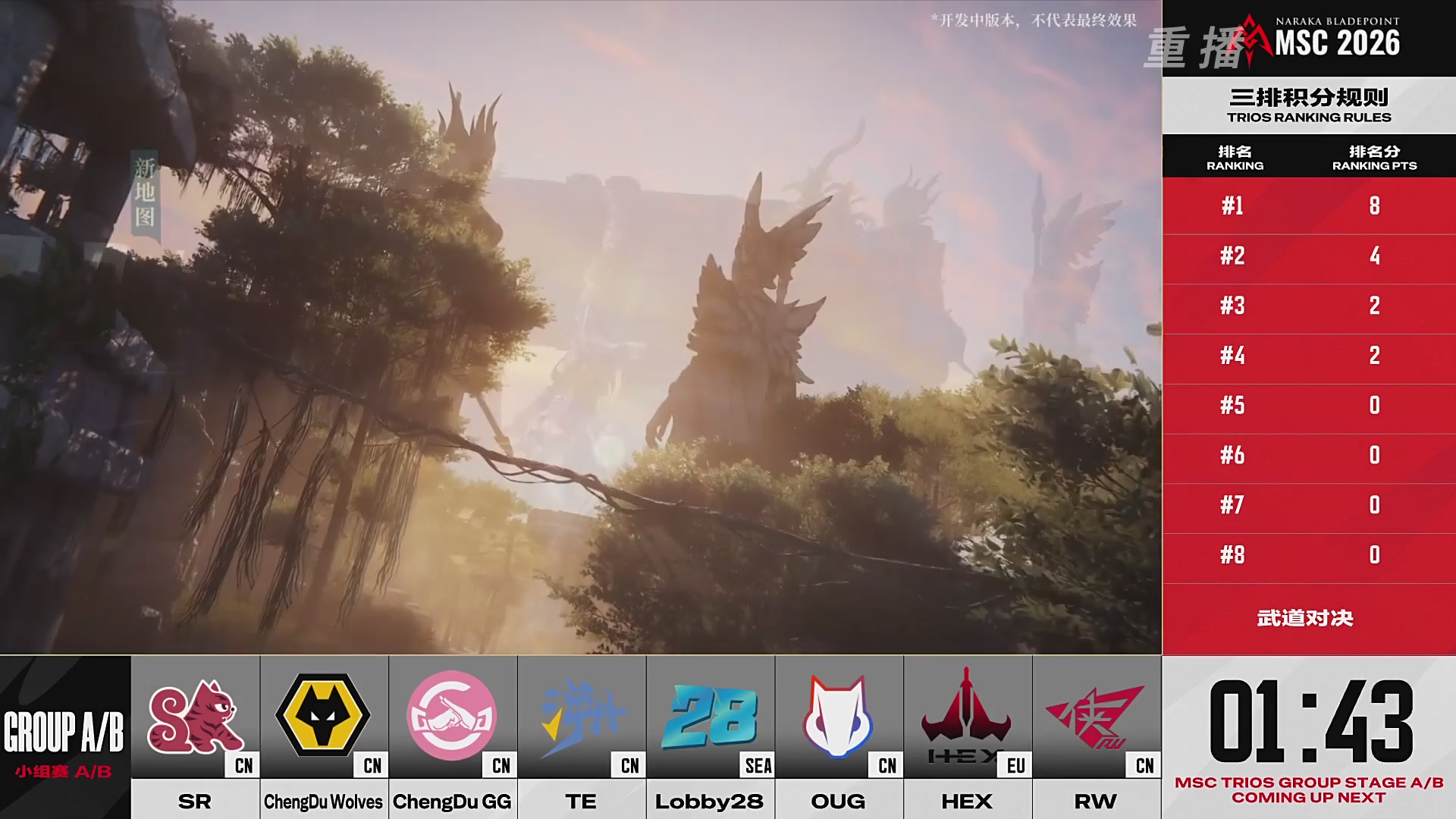Click the 武道对决 label at panel bottom

1305,618
